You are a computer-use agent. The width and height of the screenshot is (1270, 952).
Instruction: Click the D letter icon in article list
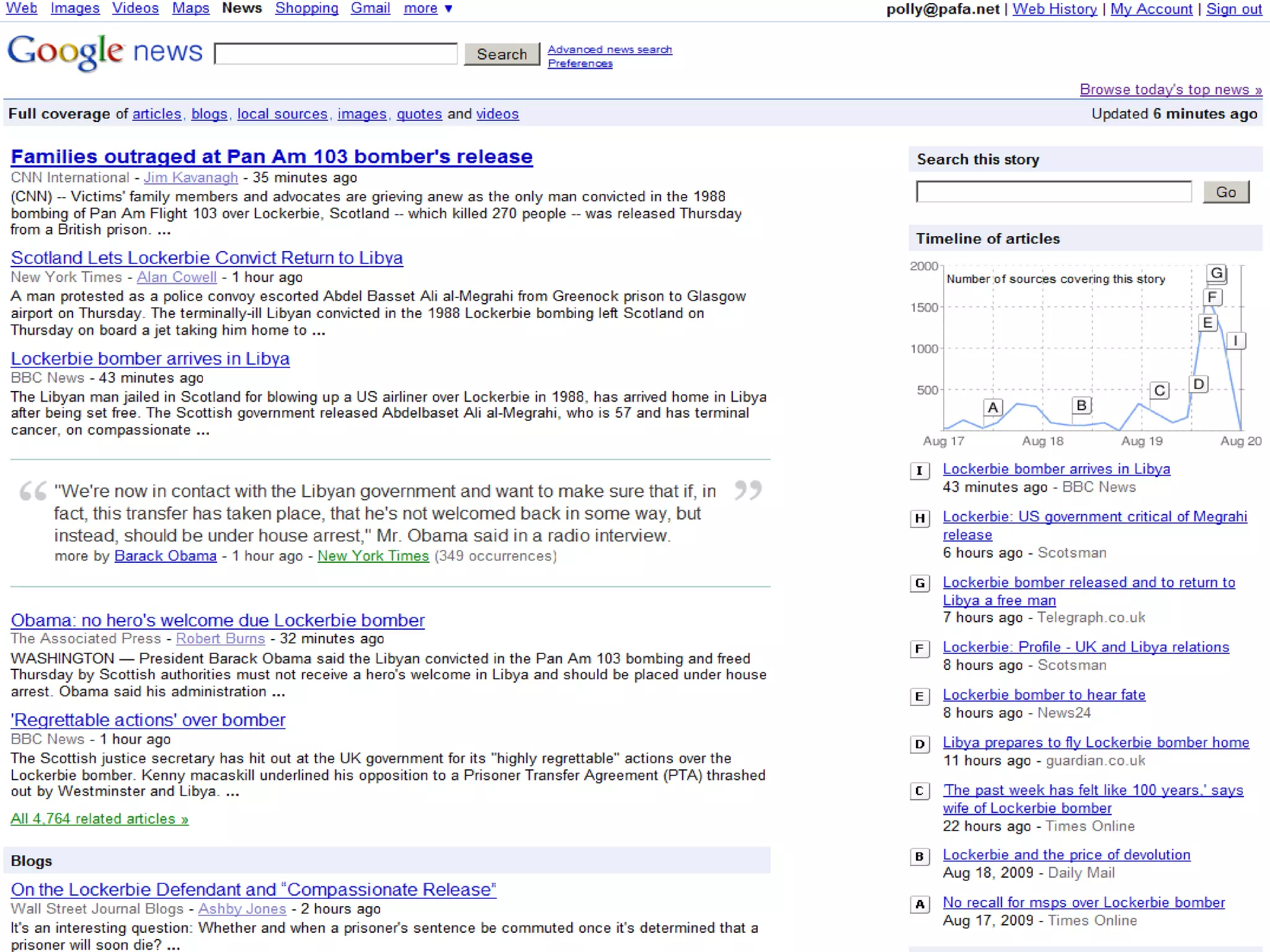920,744
